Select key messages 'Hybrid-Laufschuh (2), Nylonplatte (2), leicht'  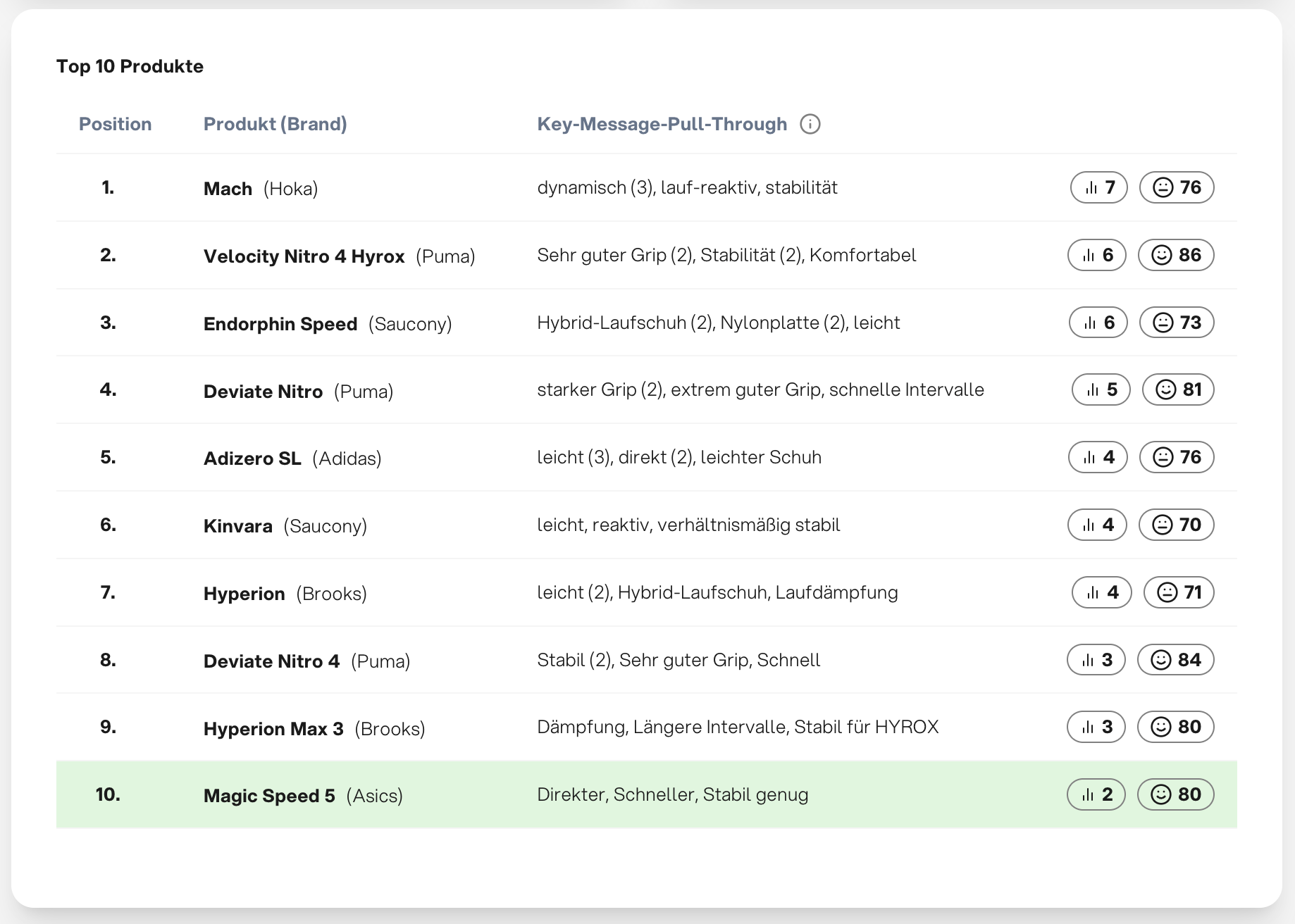(719, 323)
